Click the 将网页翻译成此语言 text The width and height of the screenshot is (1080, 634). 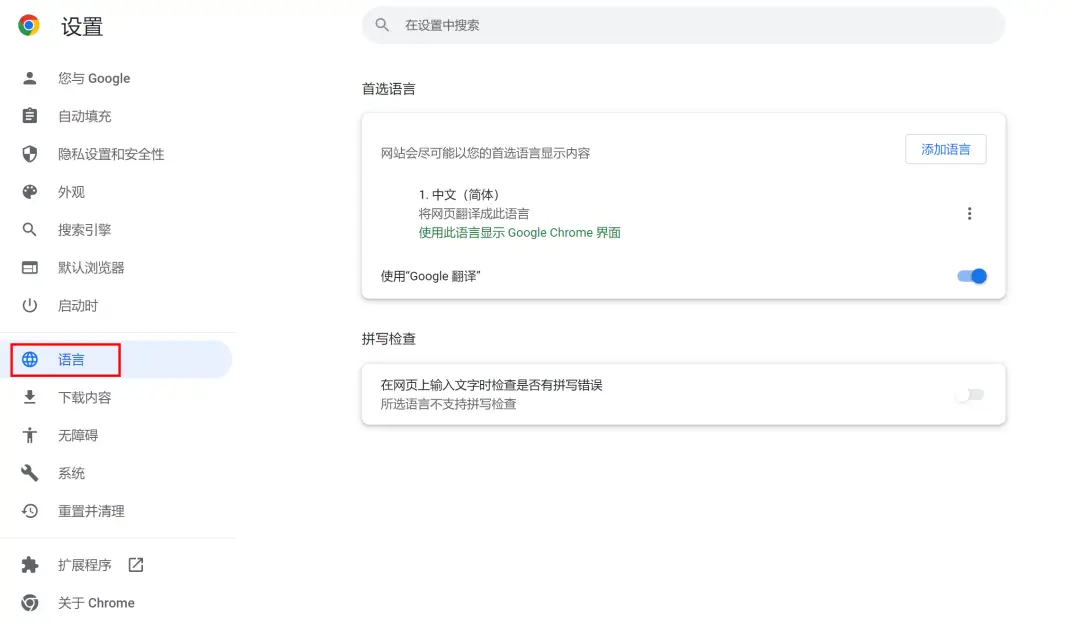pos(474,214)
